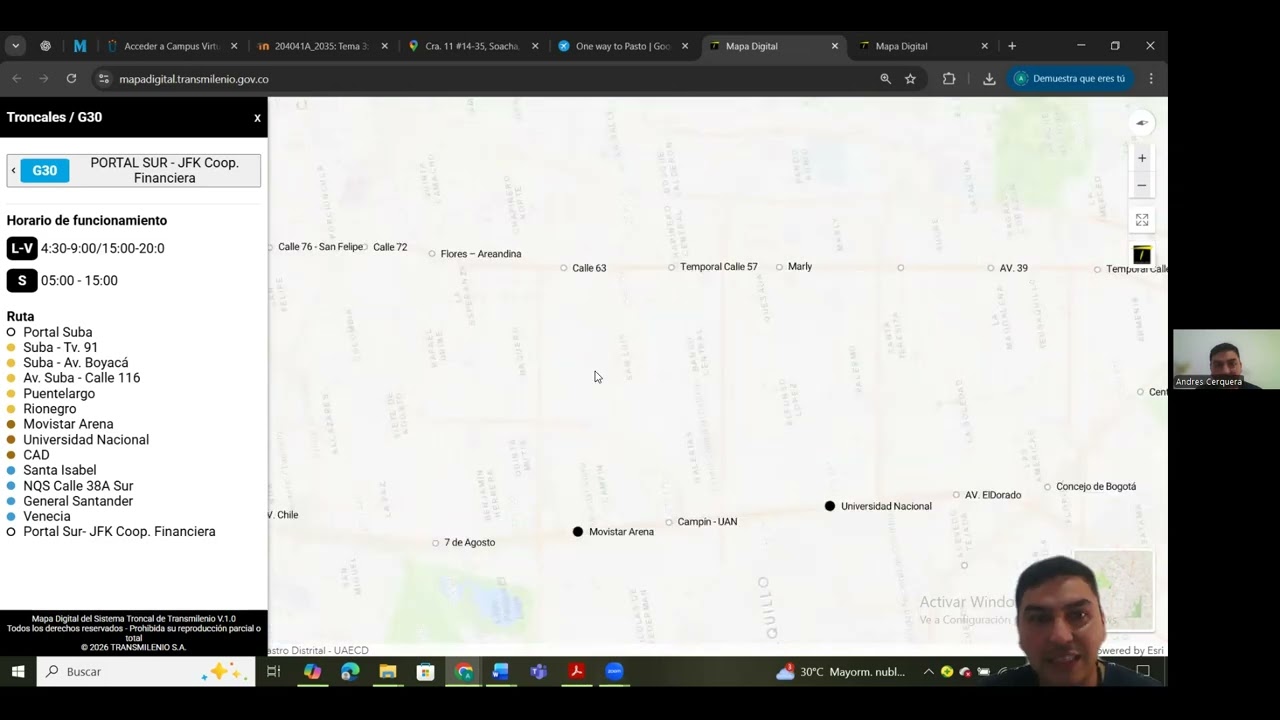Reload the page in Chrome
Screen dimensions: 1280x720
click(71, 78)
